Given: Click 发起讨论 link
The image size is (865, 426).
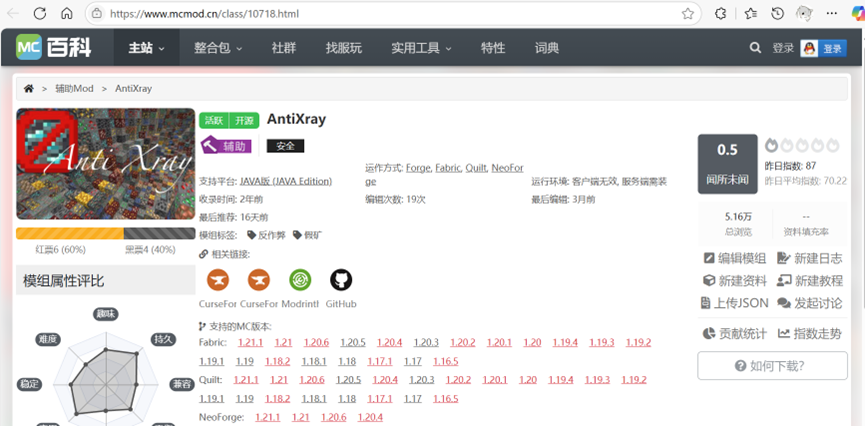Looking at the screenshot, I should click(809, 303).
